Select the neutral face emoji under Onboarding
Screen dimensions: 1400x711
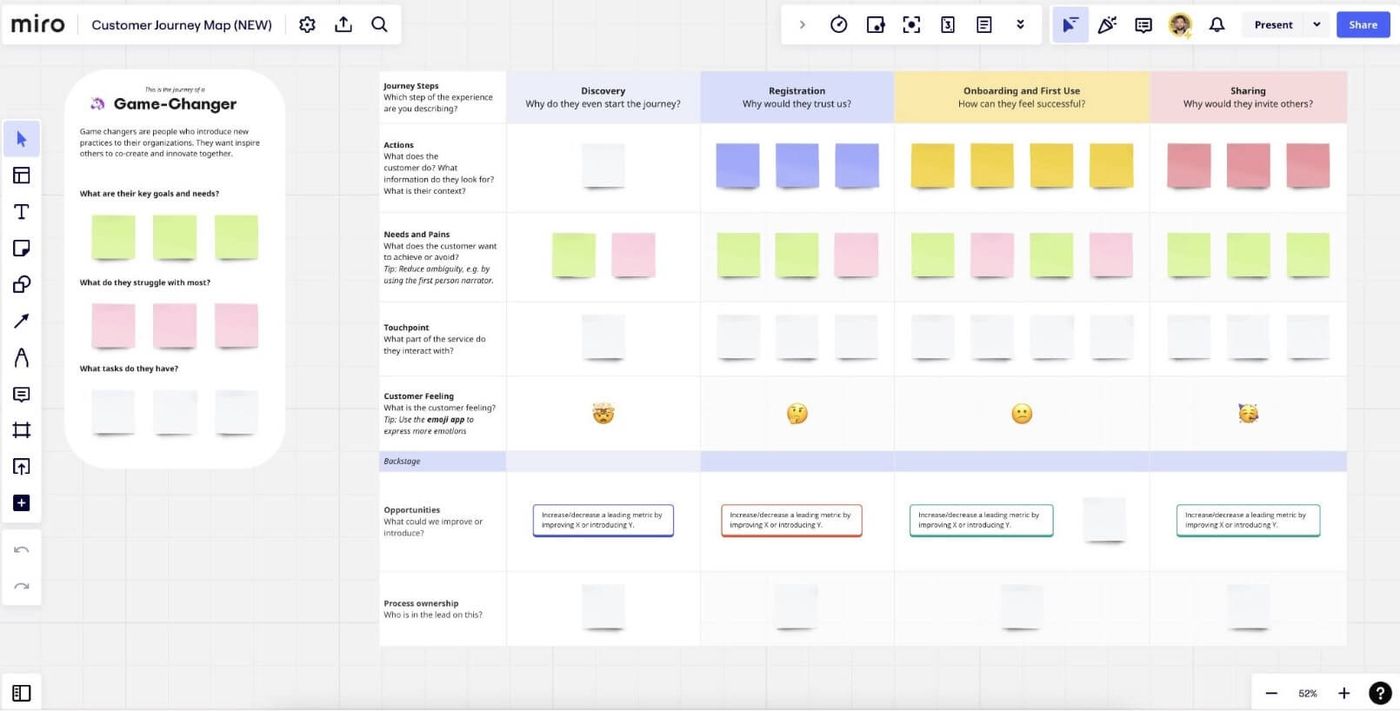click(1021, 414)
